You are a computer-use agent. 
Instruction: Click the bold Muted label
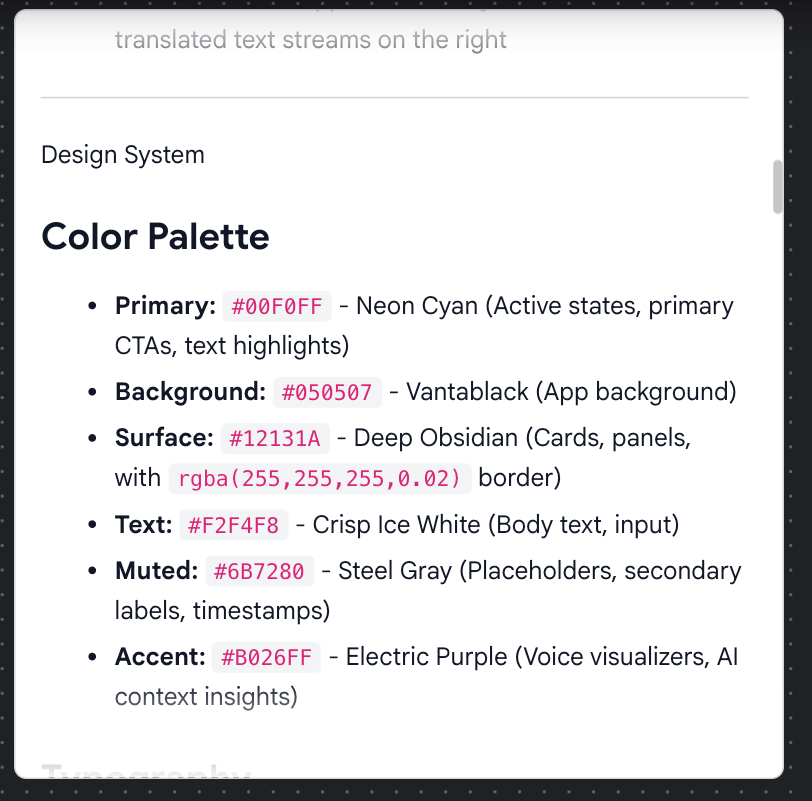coord(156,571)
